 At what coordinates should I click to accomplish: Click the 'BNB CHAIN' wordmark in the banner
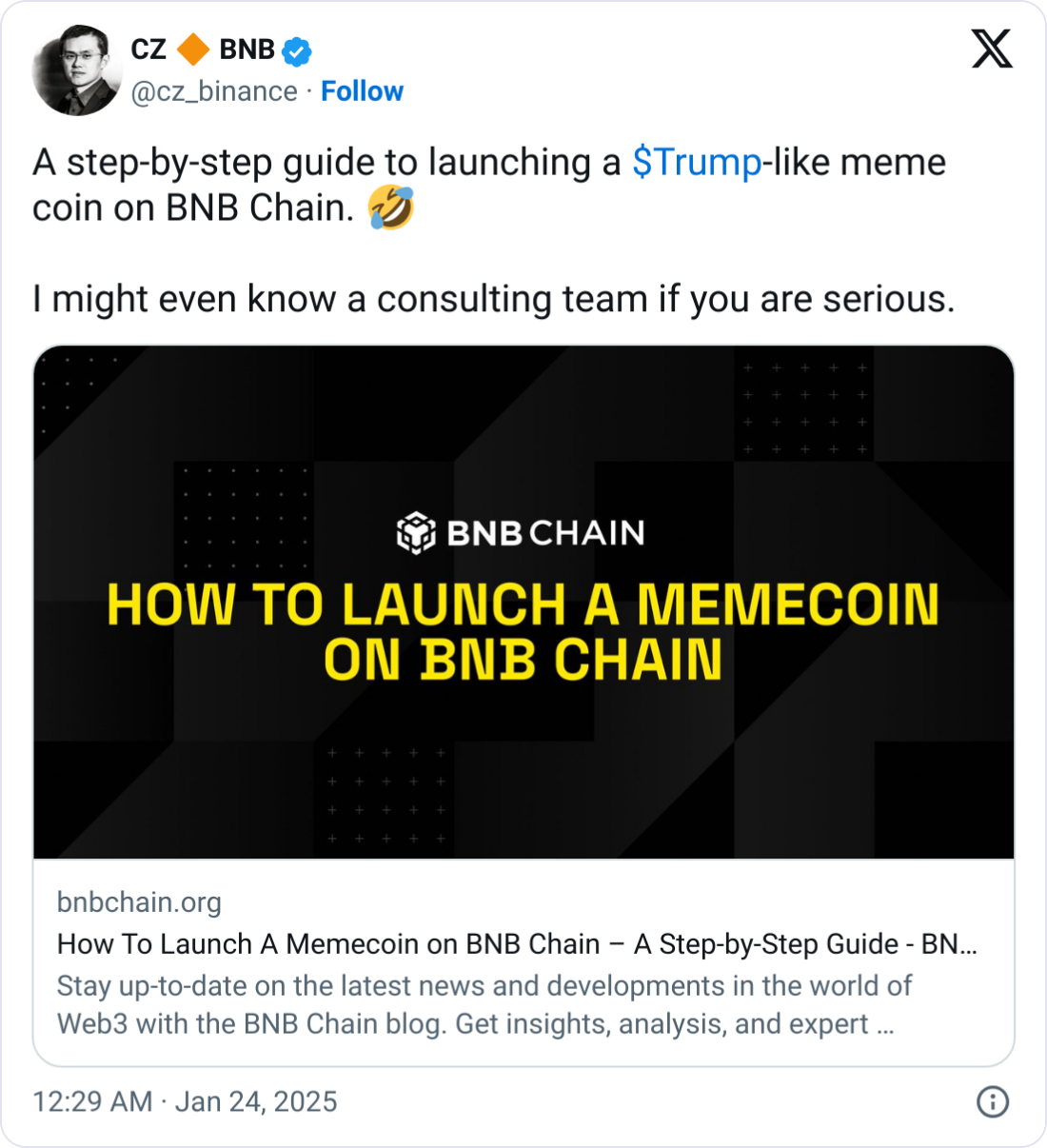(x=545, y=533)
